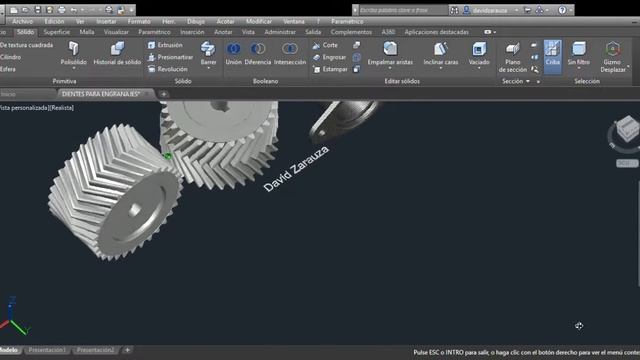
Task: Open the Archivo menu
Action: (x=22, y=21)
